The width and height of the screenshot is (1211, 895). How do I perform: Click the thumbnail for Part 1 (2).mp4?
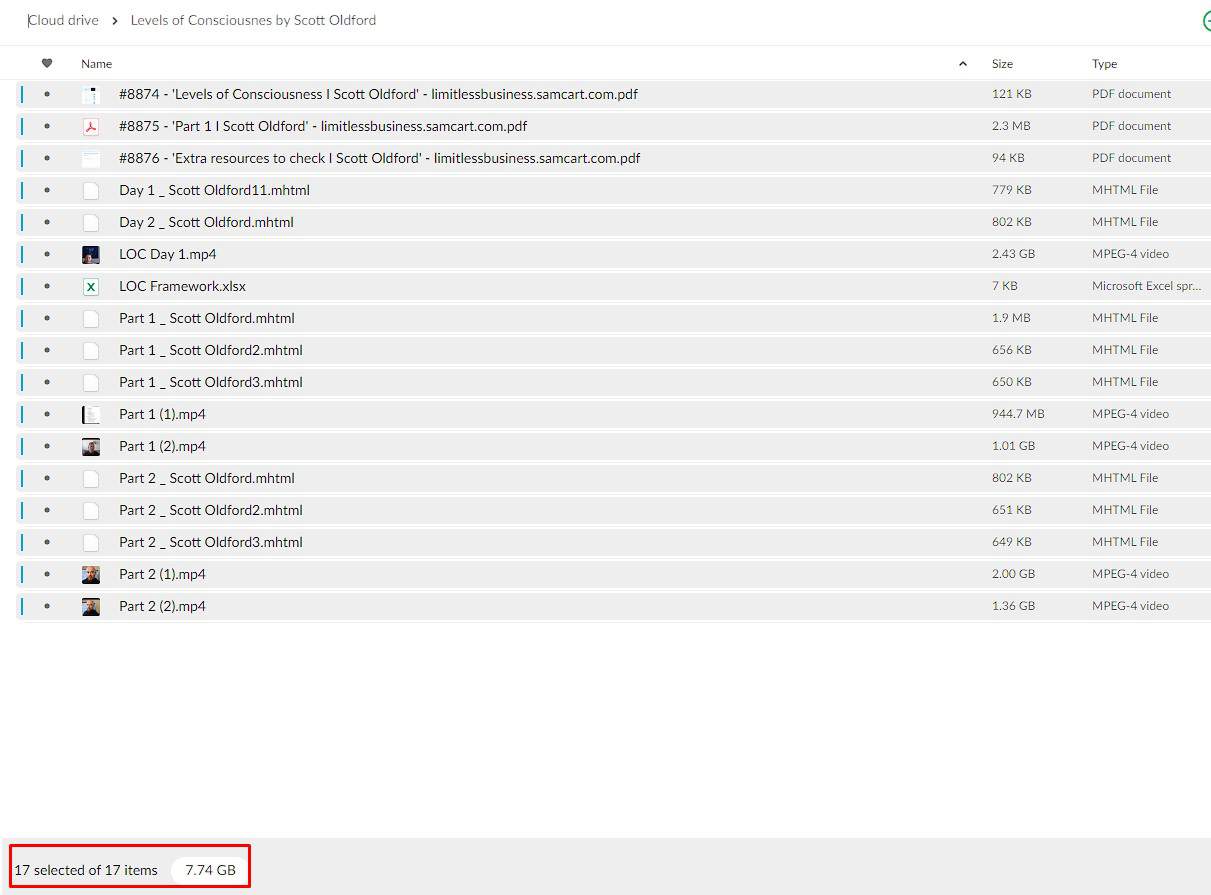tap(91, 447)
